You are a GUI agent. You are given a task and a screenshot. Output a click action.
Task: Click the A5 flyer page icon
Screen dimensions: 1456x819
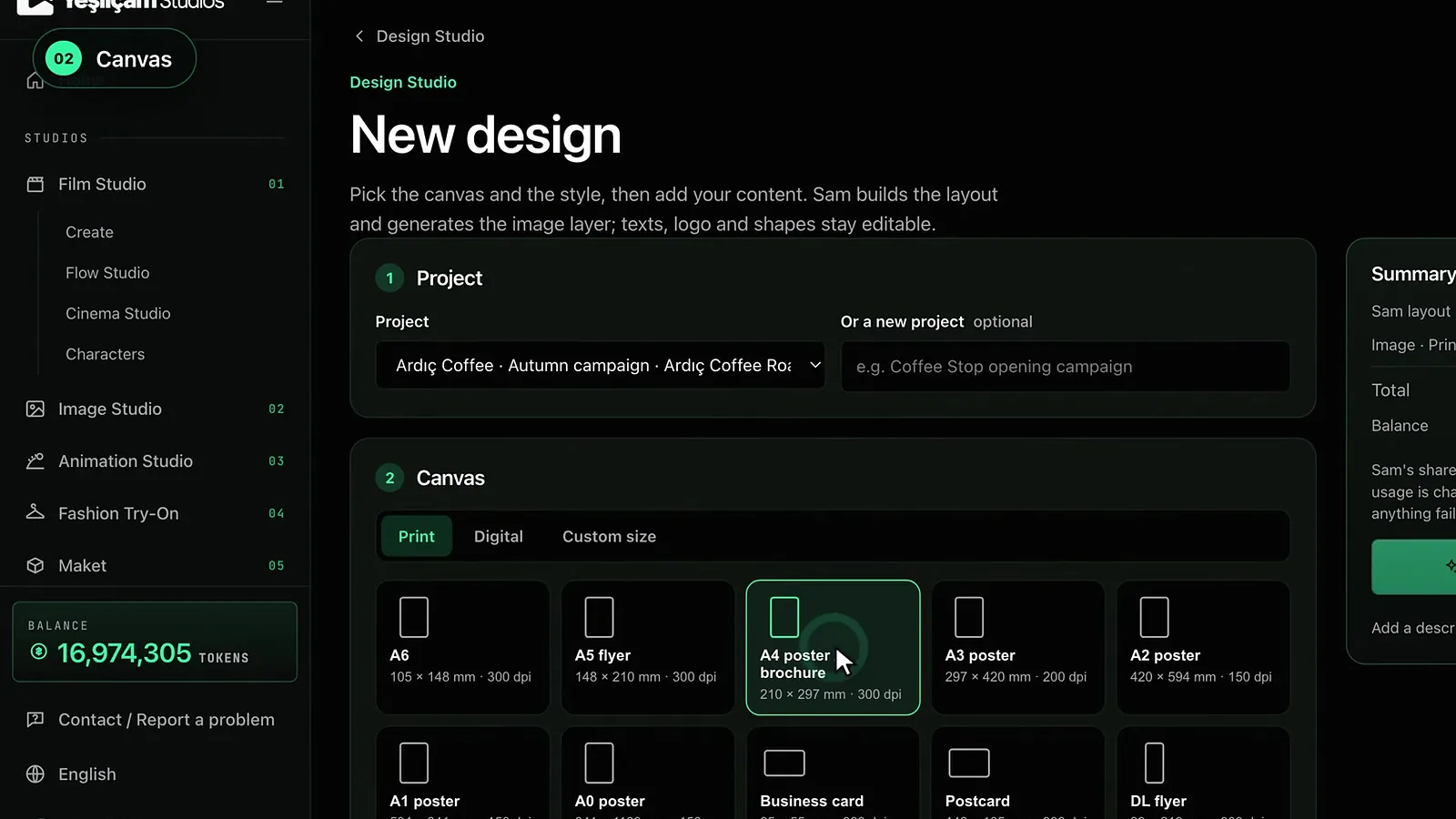point(599,617)
